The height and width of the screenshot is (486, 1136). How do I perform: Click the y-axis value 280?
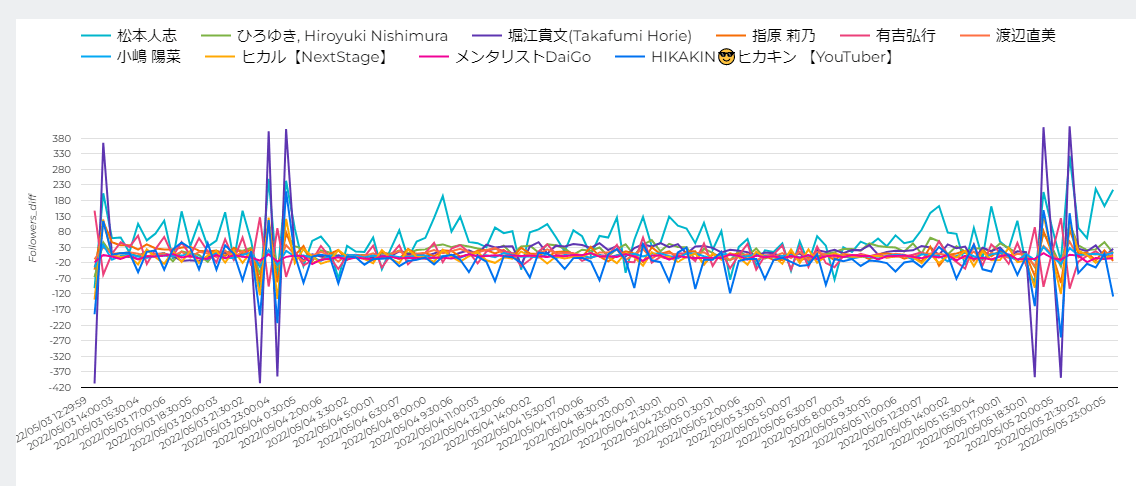click(x=60, y=169)
